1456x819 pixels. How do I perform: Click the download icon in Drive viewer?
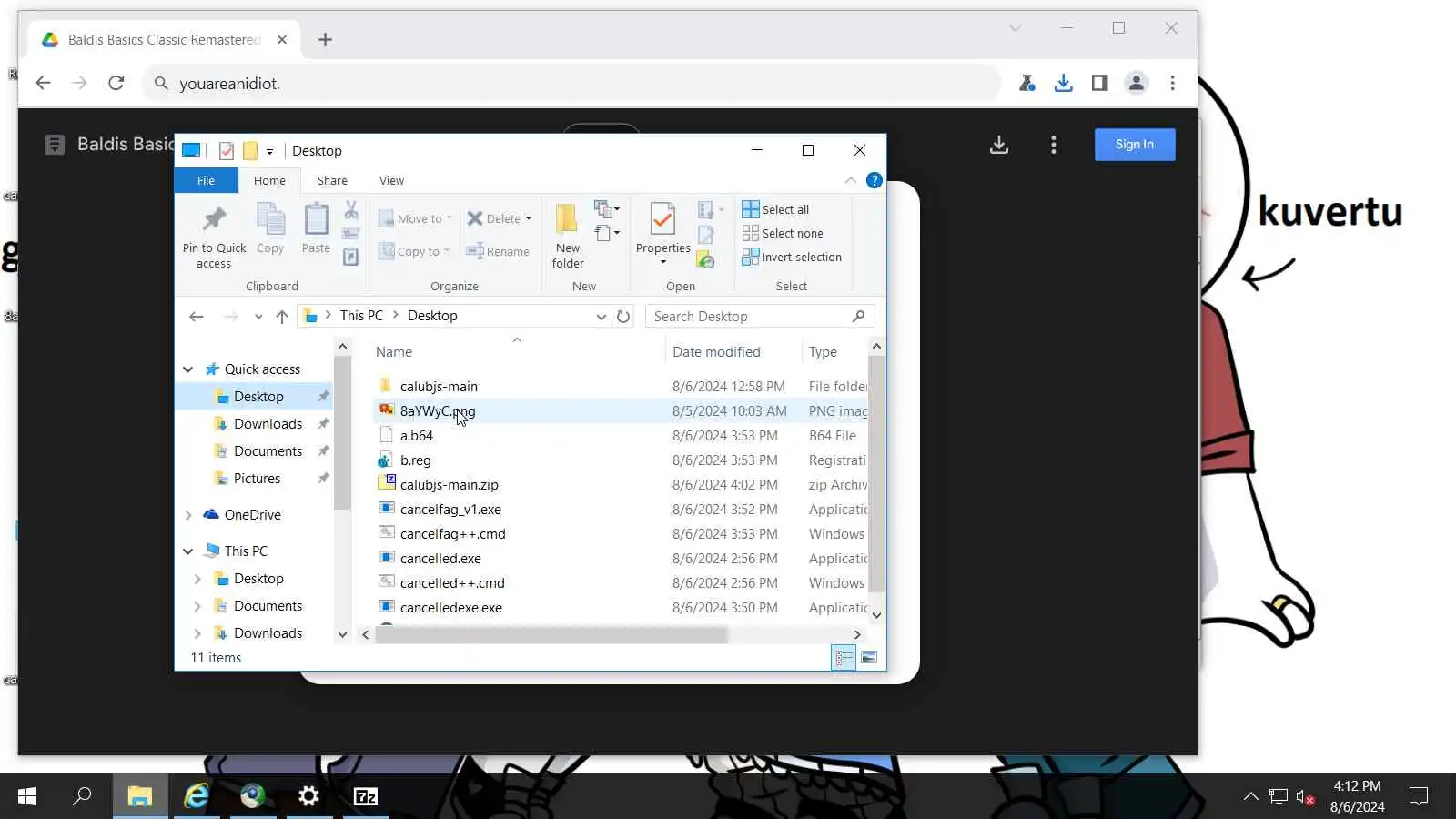[x=999, y=145]
